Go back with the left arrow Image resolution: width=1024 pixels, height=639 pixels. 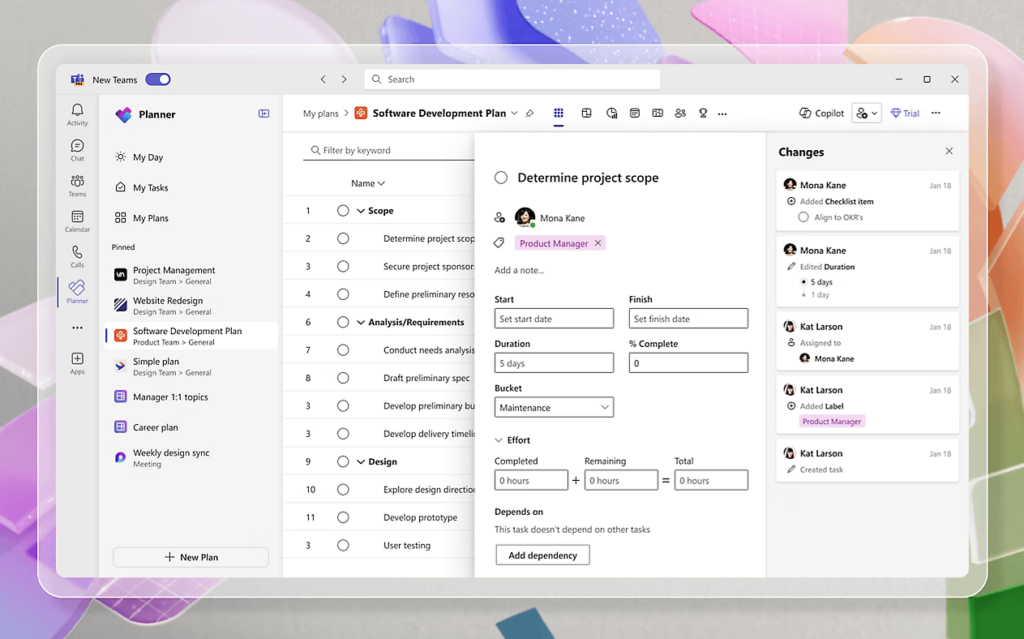pyautogui.click(x=323, y=79)
